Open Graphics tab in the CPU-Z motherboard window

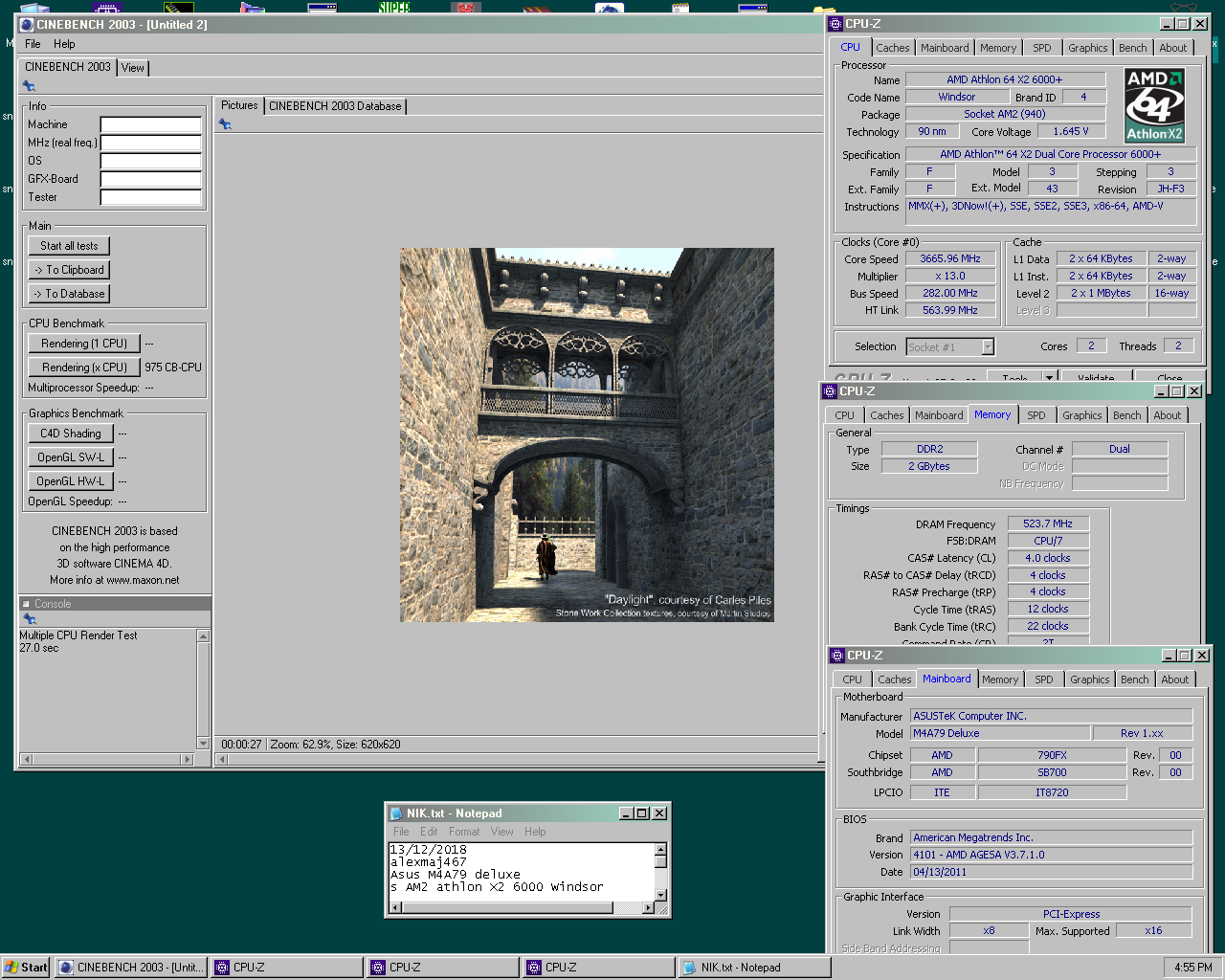pos(1090,679)
